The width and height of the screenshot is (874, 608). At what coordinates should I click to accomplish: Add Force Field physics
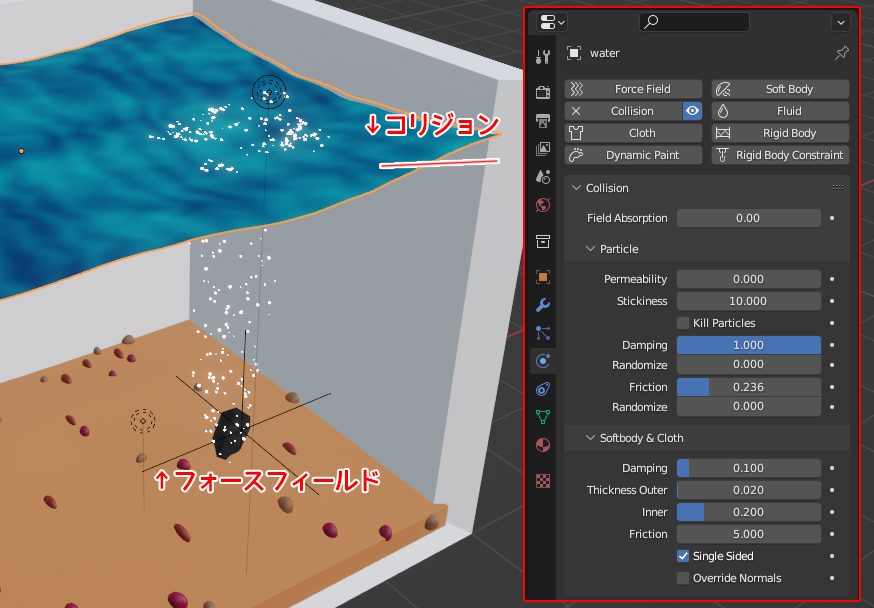click(x=633, y=89)
